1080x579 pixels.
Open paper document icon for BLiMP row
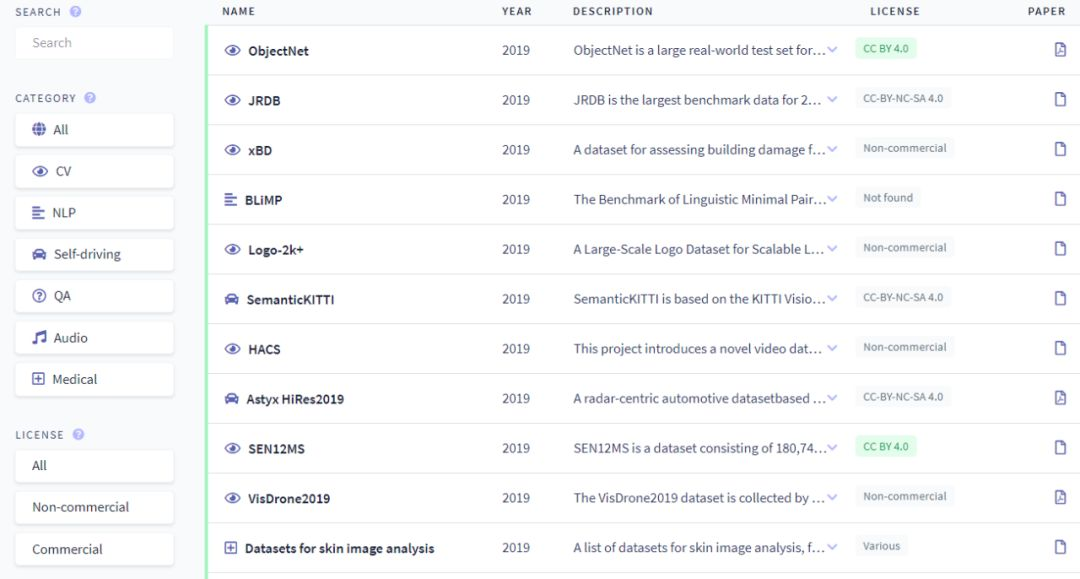coord(1060,199)
